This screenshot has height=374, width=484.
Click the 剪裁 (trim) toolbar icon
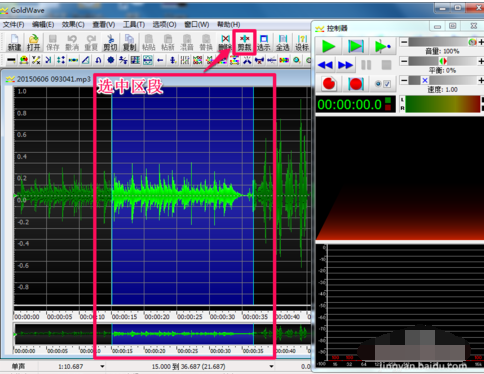(244, 43)
